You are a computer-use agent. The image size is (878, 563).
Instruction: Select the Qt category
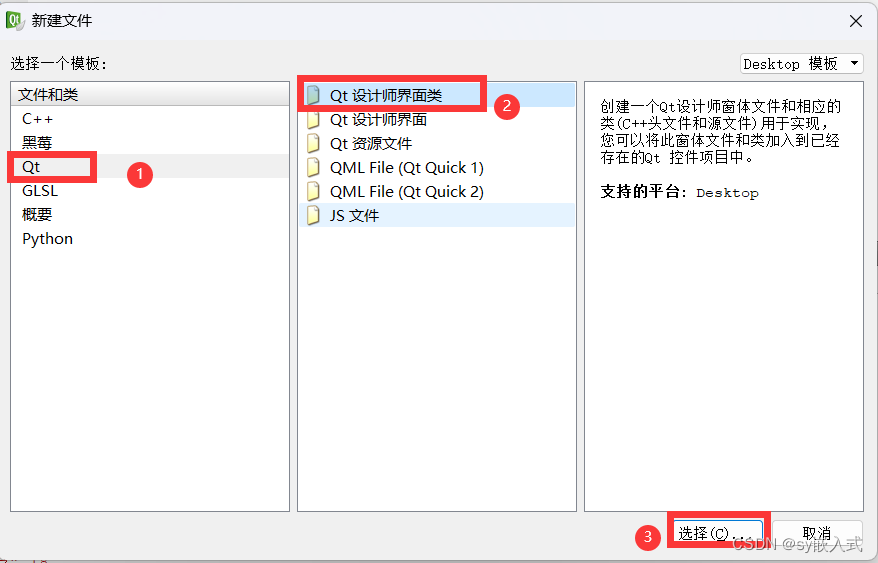[150, 166]
